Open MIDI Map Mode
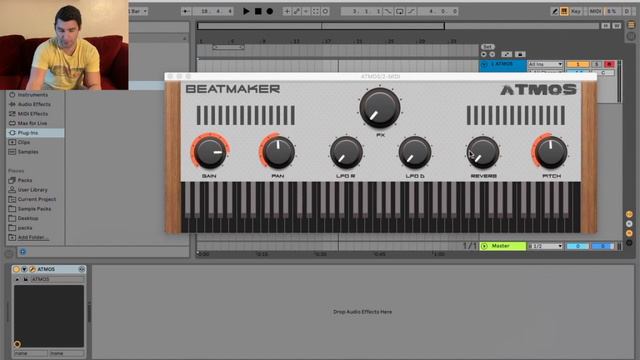Screen dimensions: 640x360 [x=596, y=11]
